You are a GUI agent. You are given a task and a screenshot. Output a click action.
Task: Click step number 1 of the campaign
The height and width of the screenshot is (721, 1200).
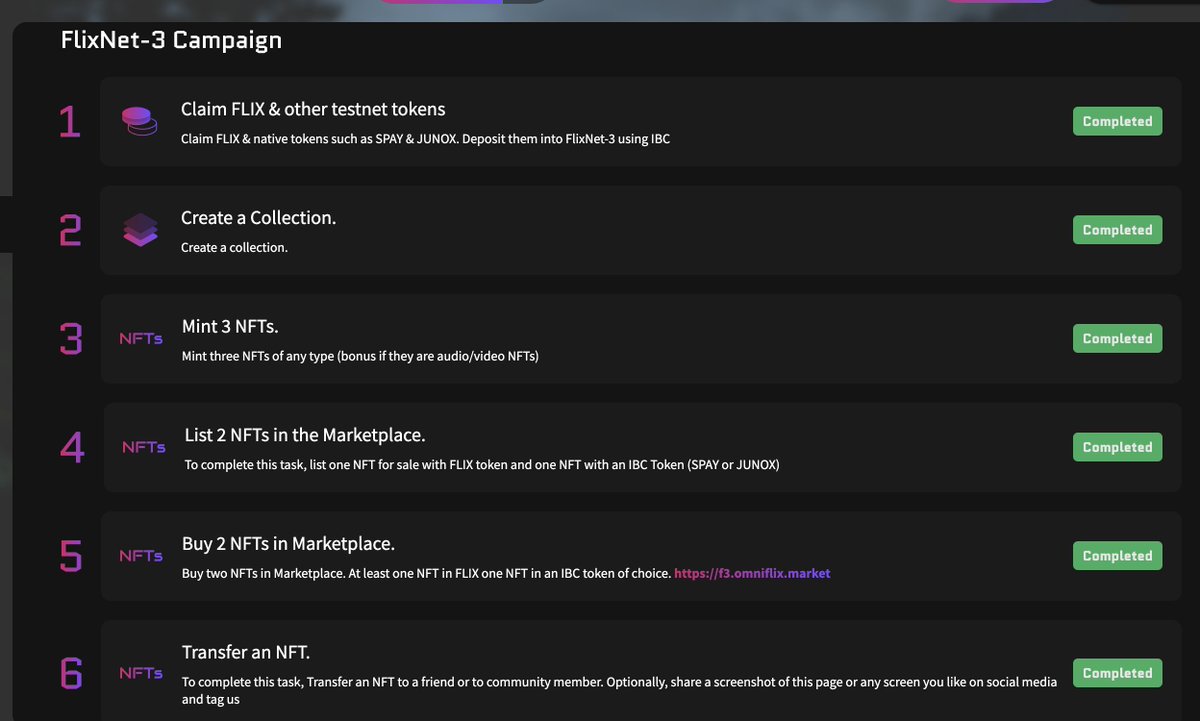[x=69, y=122]
